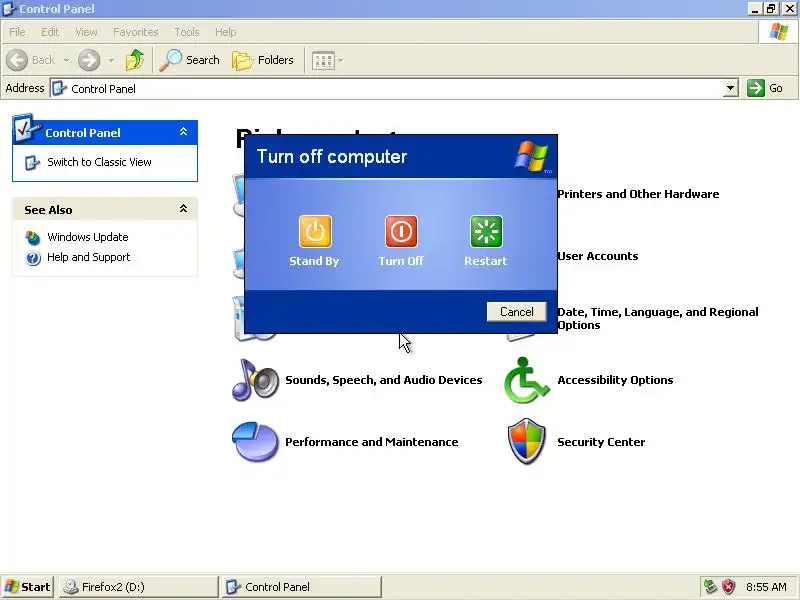Viewport: 800px width, 600px height.
Task: Expand the Address bar dropdown
Action: pos(731,88)
